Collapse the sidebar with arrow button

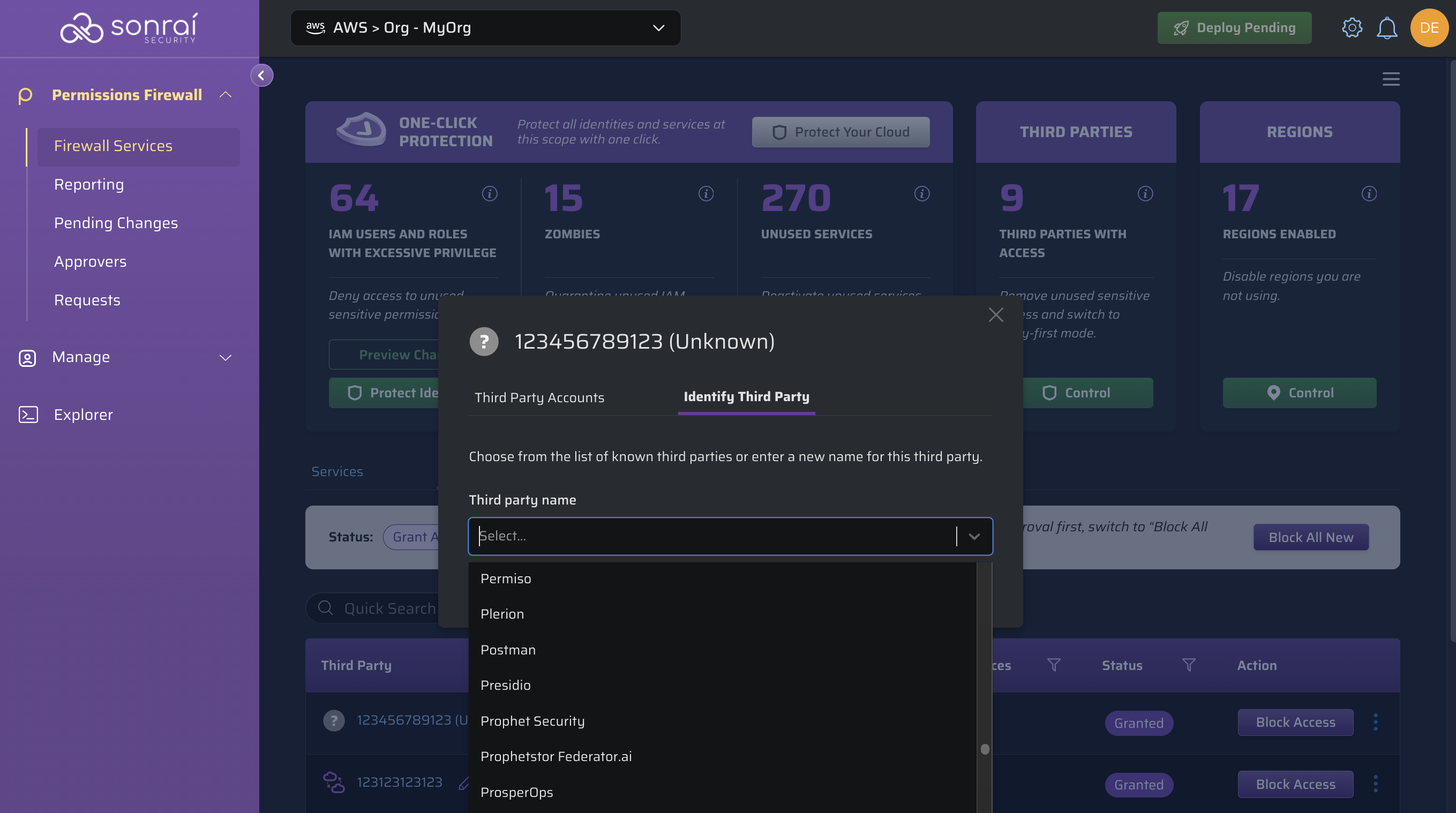(262, 75)
